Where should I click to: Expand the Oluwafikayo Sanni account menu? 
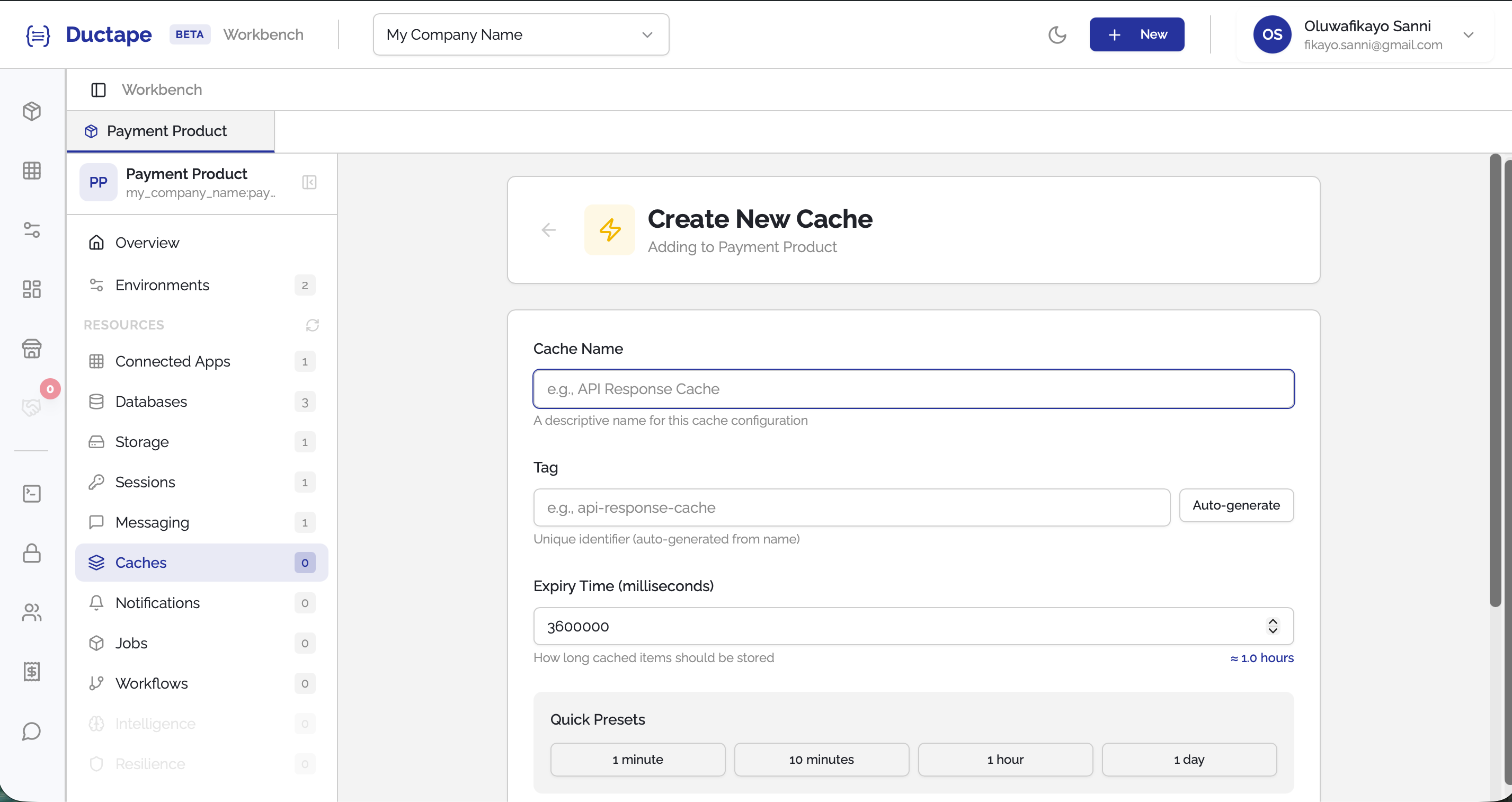(x=1470, y=34)
